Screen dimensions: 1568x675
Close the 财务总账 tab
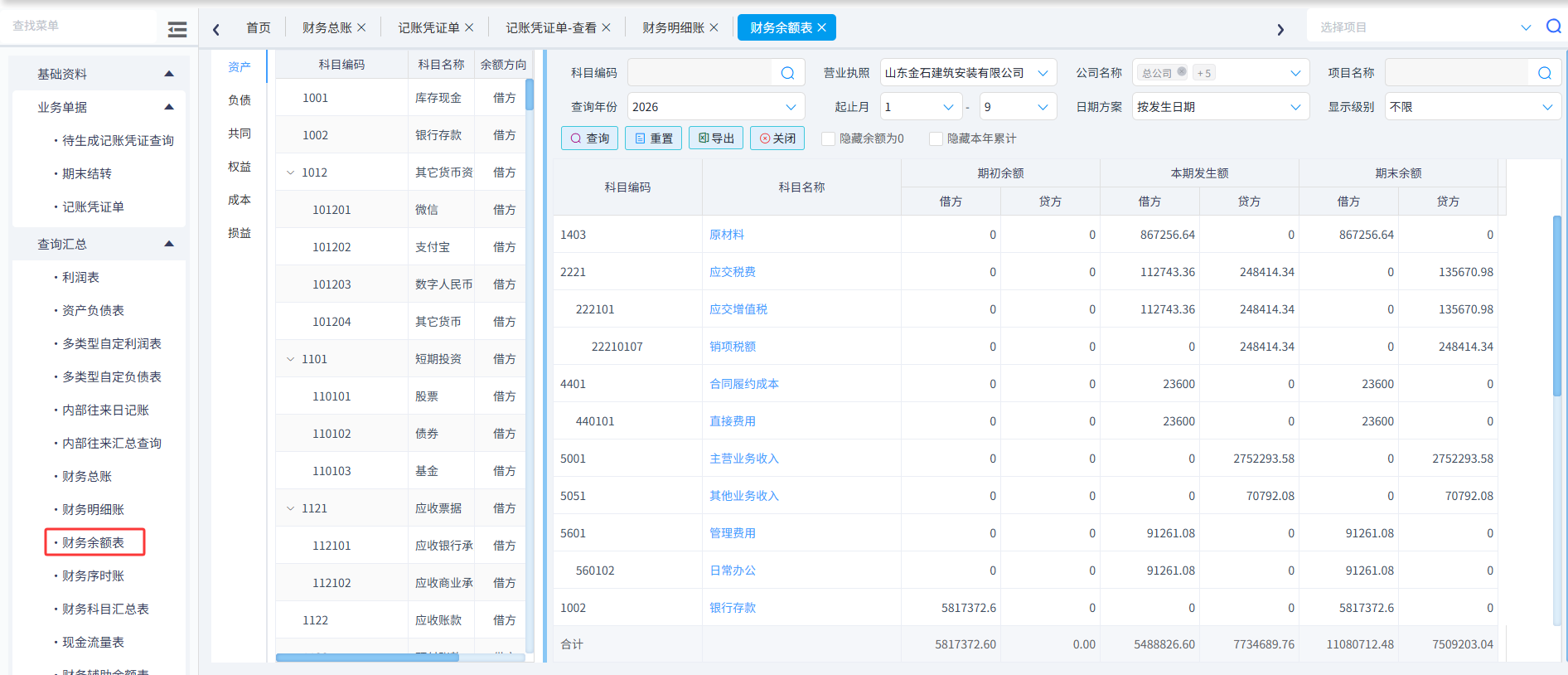tap(361, 27)
